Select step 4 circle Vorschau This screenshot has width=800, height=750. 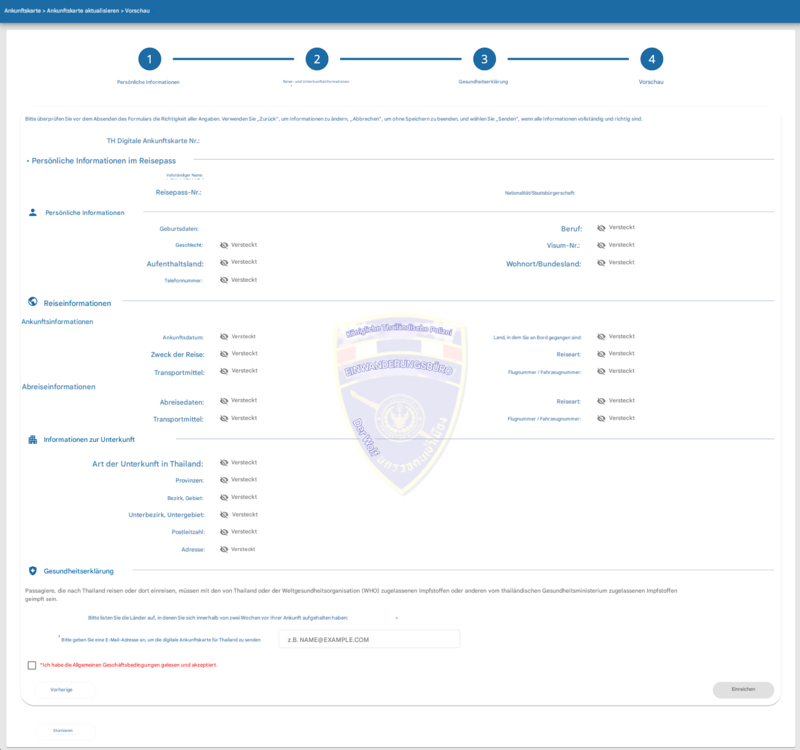(652, 59)
